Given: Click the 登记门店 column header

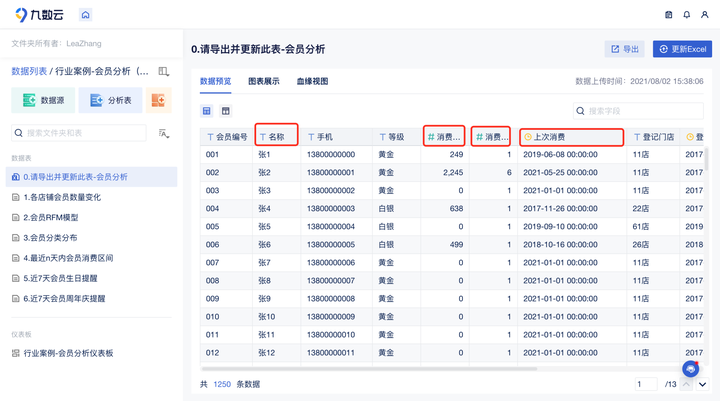Looking at the screenshot, I should 653,137.
